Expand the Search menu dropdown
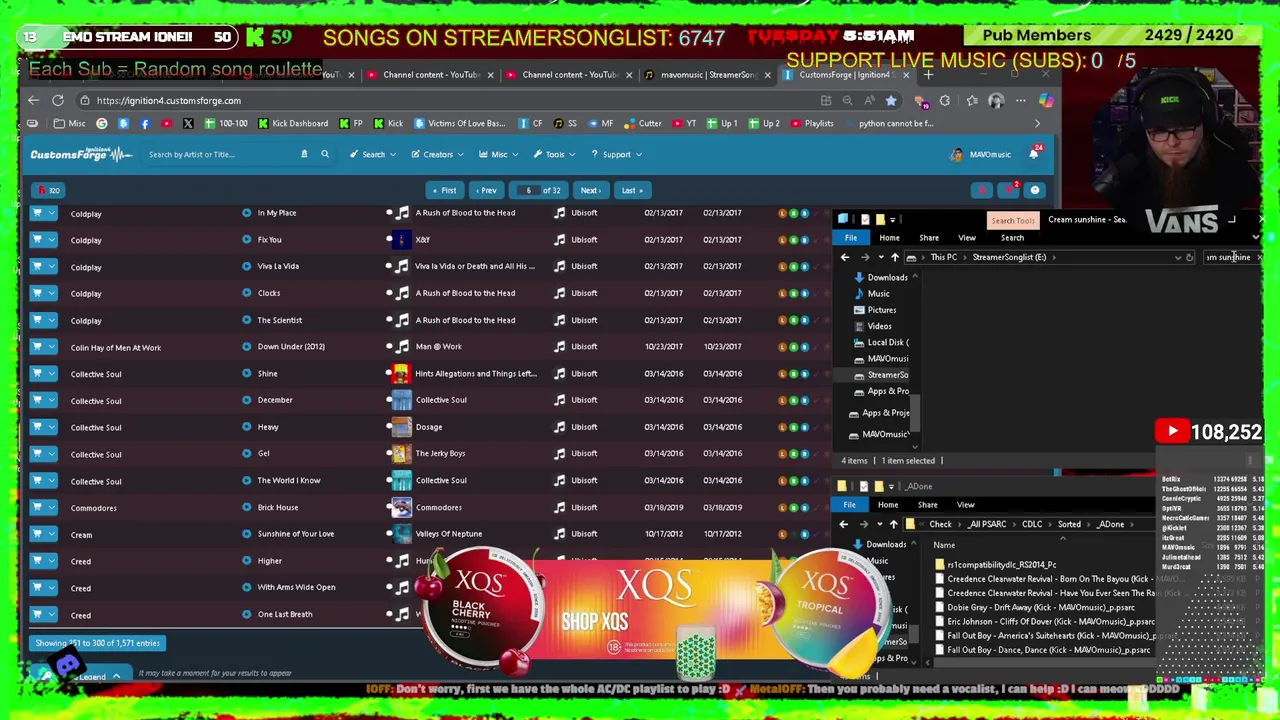 pyautogui.click(x=373, y=154)
